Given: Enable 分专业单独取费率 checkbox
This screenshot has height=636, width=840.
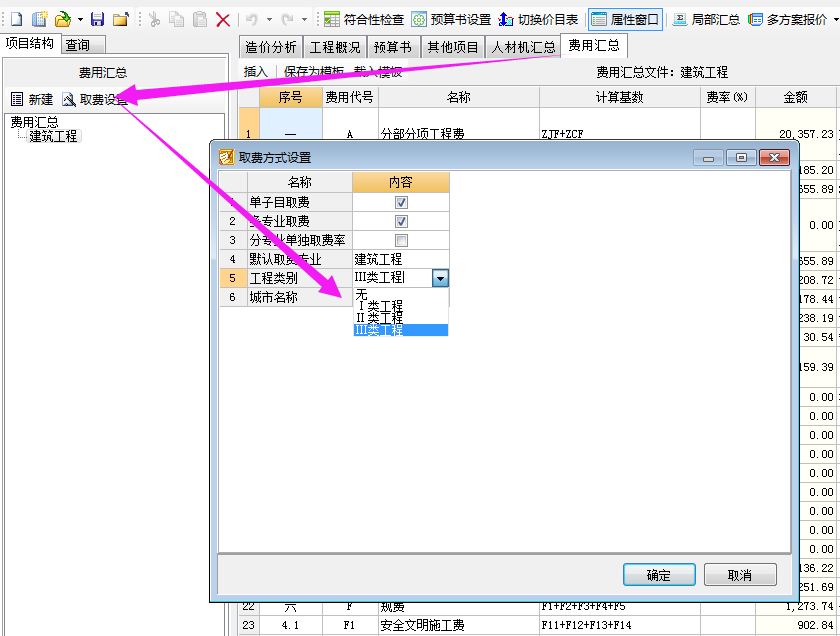Looking at the screenshot, I should 401,240.
